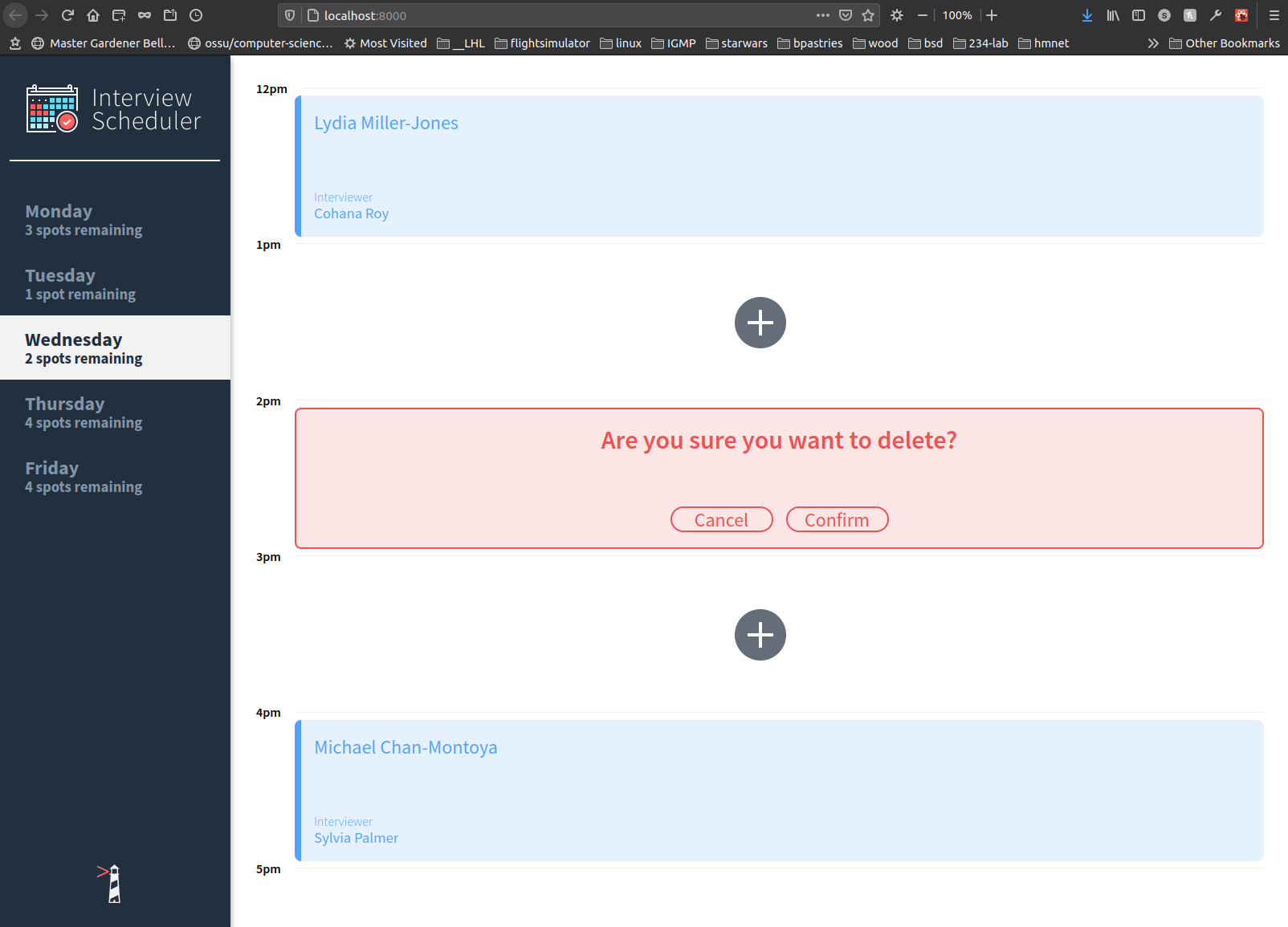Cancel the delete confirmation

pos(721,519)
